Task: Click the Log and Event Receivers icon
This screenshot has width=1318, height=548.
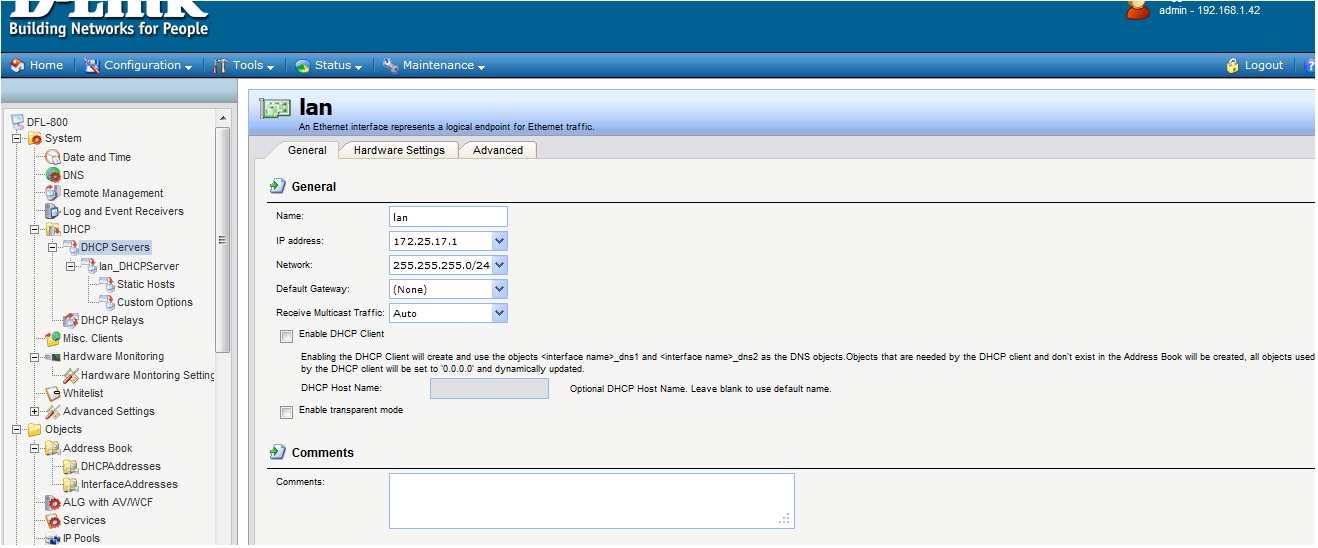Action: click(54, 211)
